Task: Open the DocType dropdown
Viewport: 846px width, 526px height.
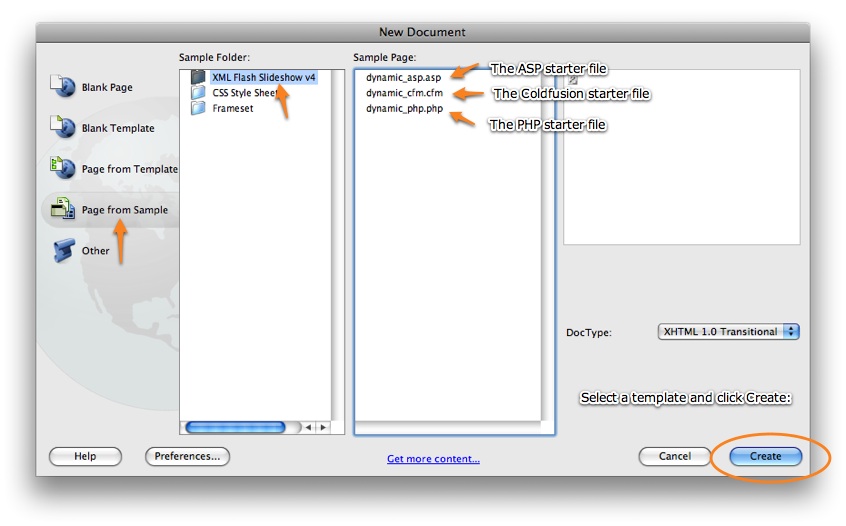Action: pos(728,331)
